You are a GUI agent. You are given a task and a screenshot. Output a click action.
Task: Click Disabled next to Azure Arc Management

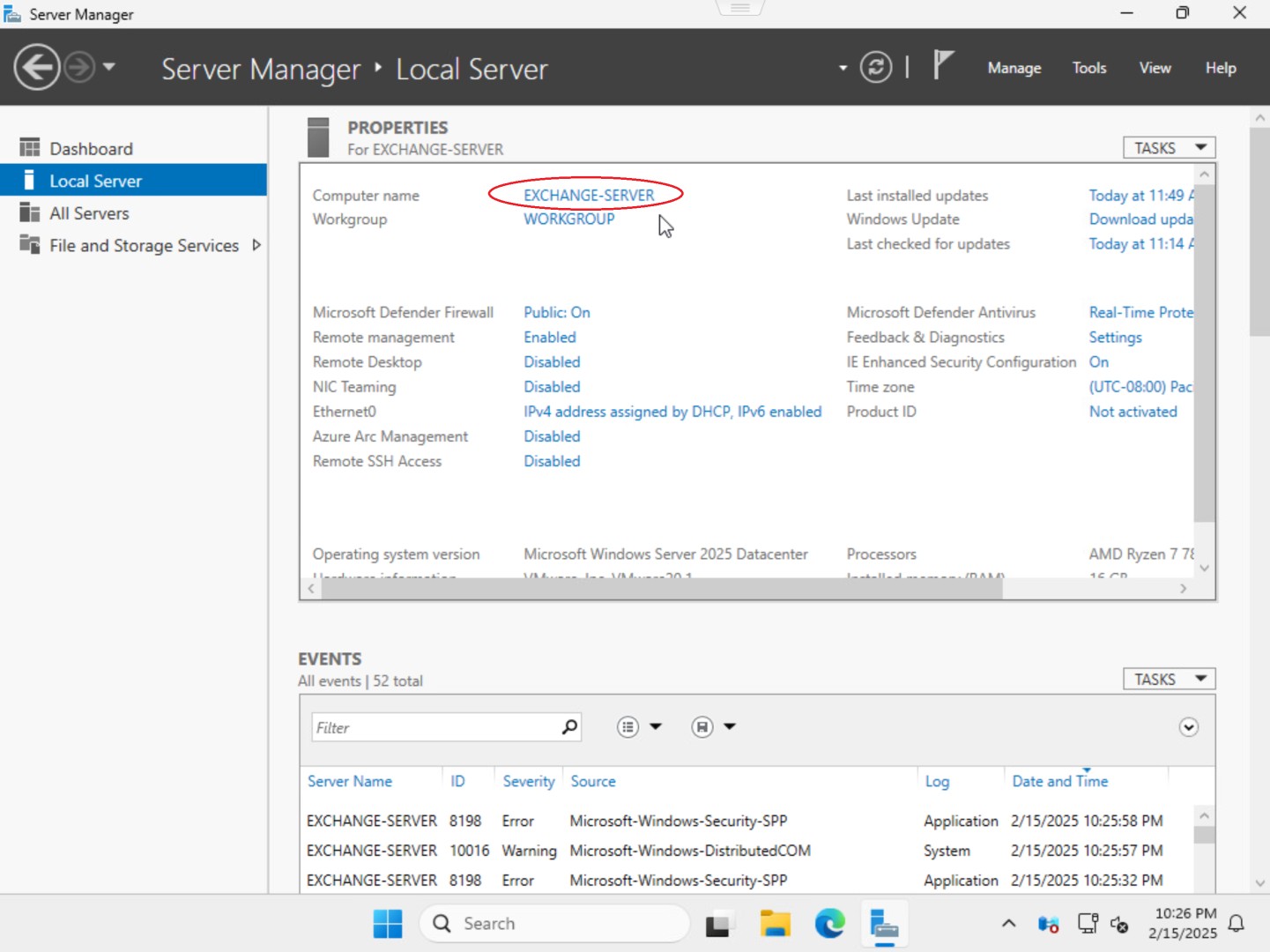pos(552,435)
